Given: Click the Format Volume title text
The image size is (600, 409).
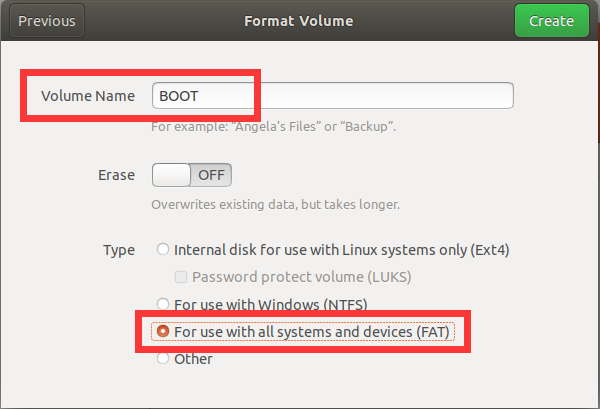Looking at the screenshot, I should pyautogui.click(x=298, y=21).
